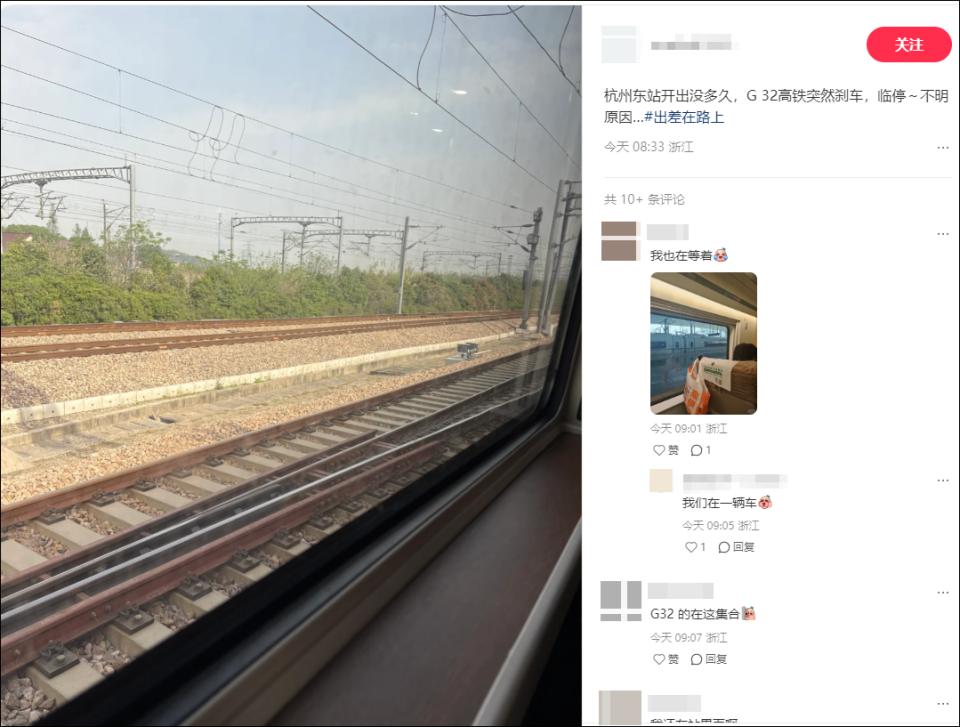This screenshot has height=727, width=960.
Task: Open more options for the bottom comment
Action: (942, 704)
